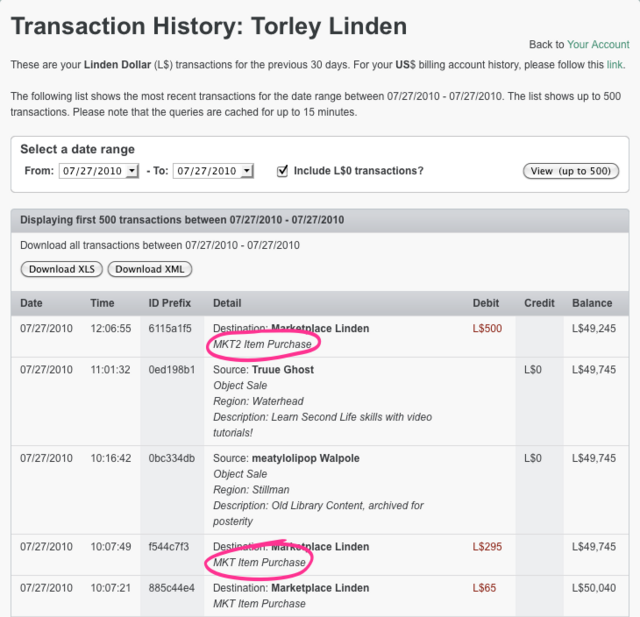Click transaction ID 6115a1f5
Image resolution: width=640 pixels, height=617 pixels.
(170, 328)
